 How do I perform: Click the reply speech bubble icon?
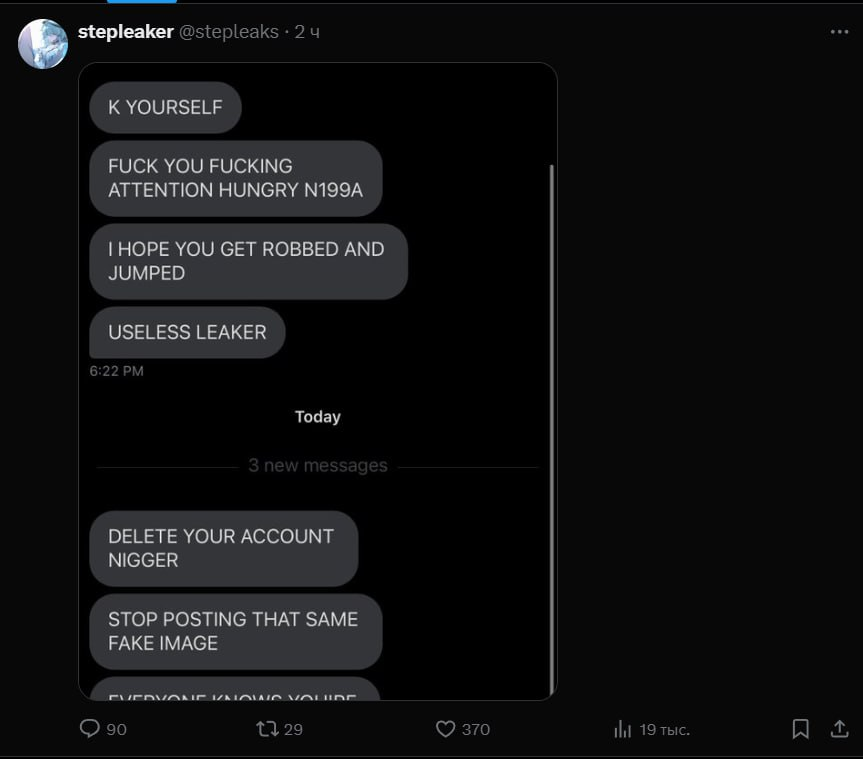90,729
